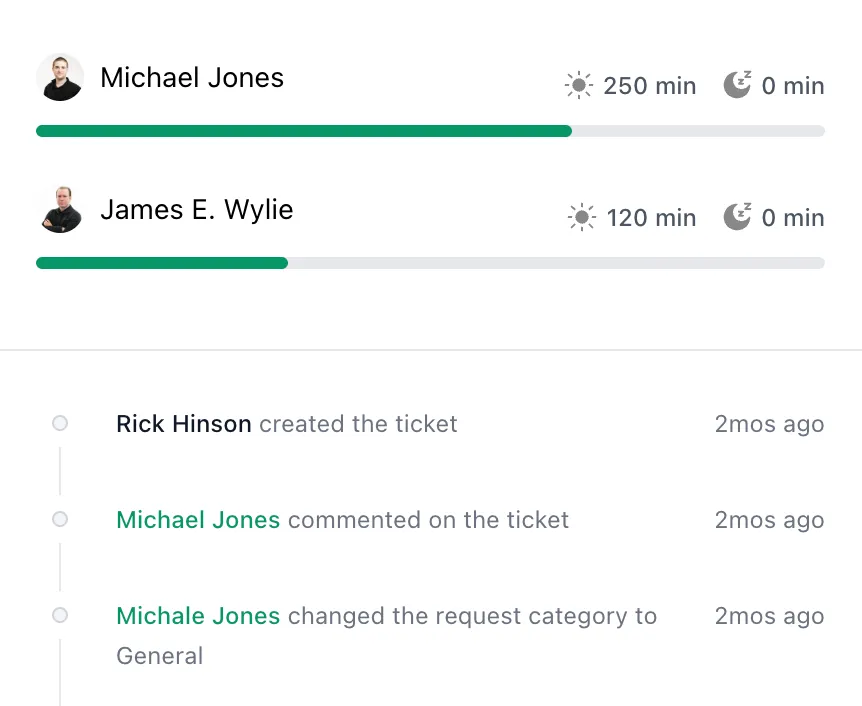Click the 0 min break value for James E. Wylie
The height and width of the screenshot is (706, 862).
[793, 217]
